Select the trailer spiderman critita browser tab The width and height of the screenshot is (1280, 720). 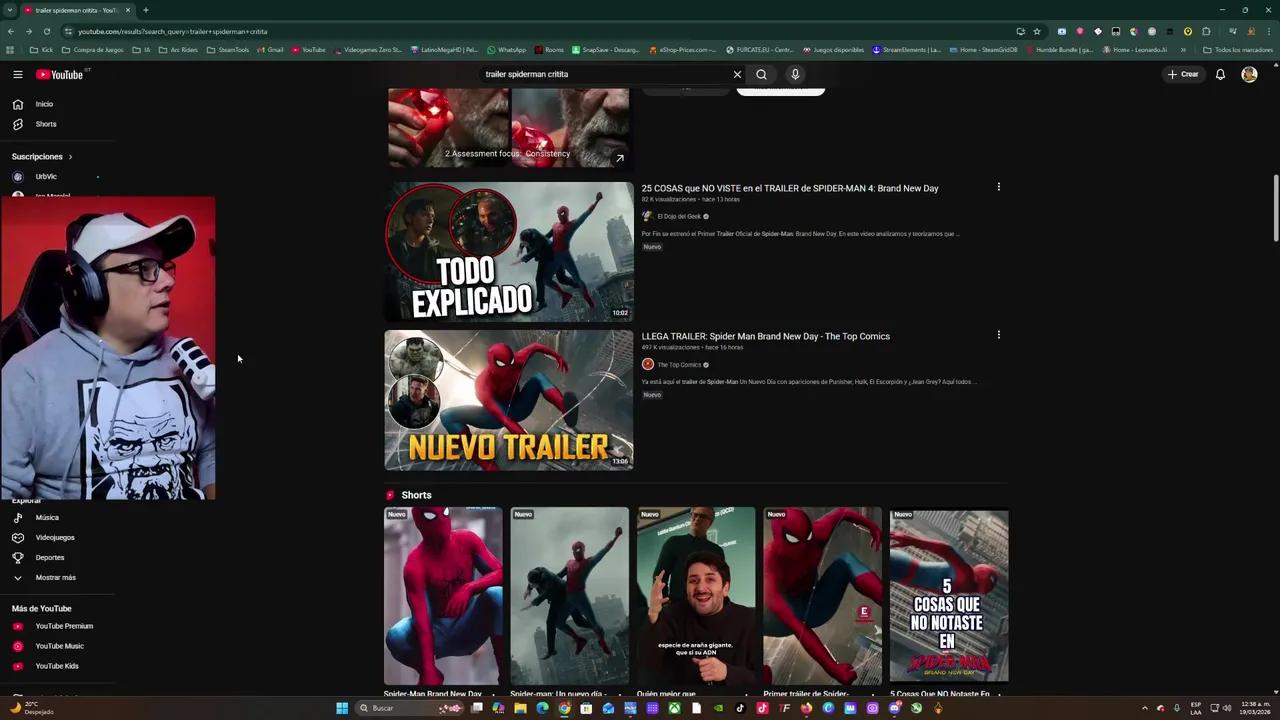coord(70,10)
